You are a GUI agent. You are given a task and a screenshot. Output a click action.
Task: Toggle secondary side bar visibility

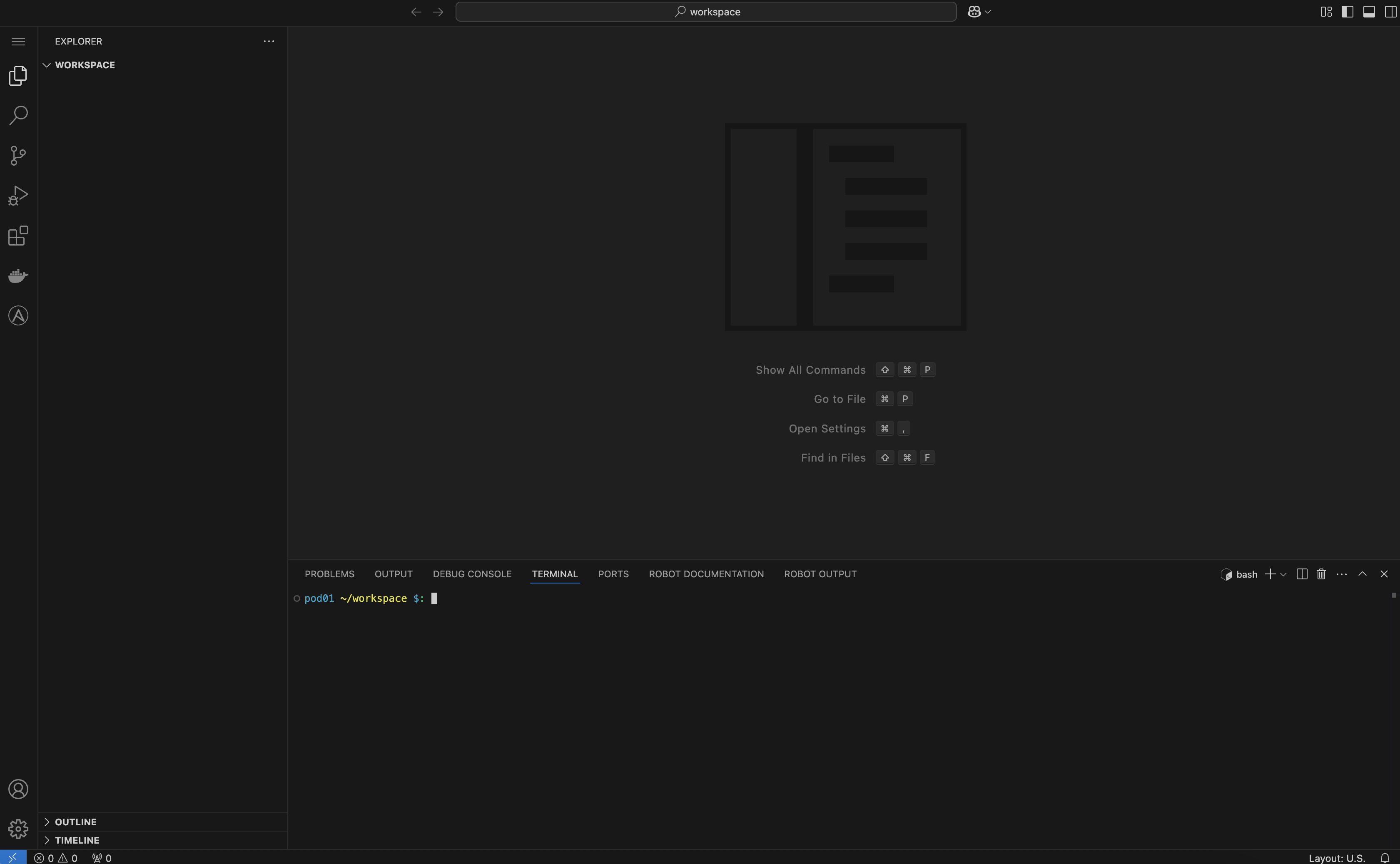click(x=1390, y=12)
